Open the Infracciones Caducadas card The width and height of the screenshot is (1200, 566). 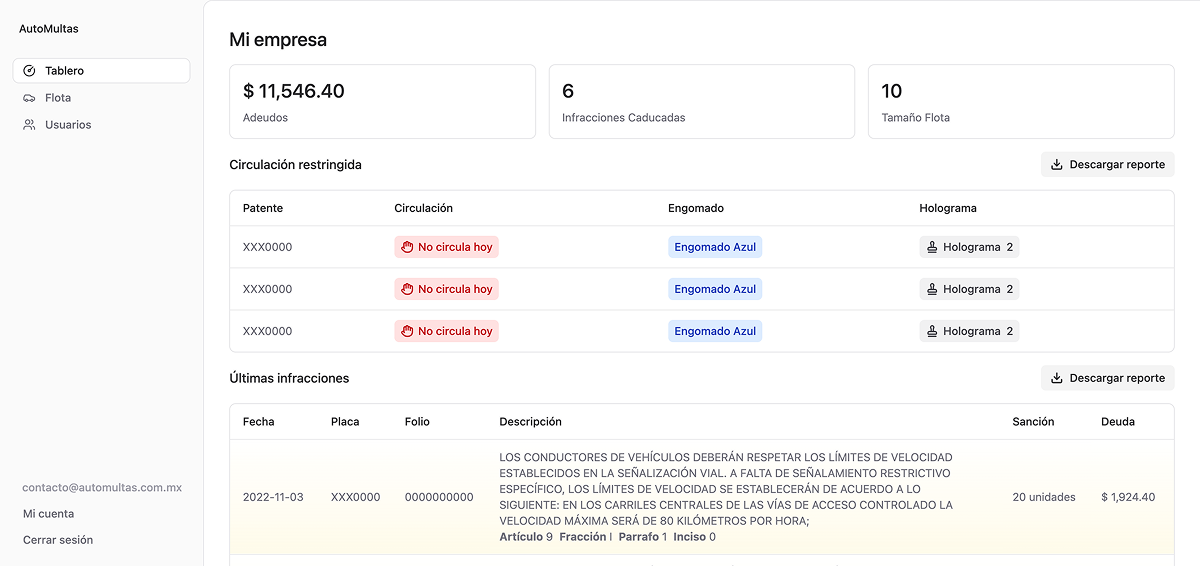(701, 102)
